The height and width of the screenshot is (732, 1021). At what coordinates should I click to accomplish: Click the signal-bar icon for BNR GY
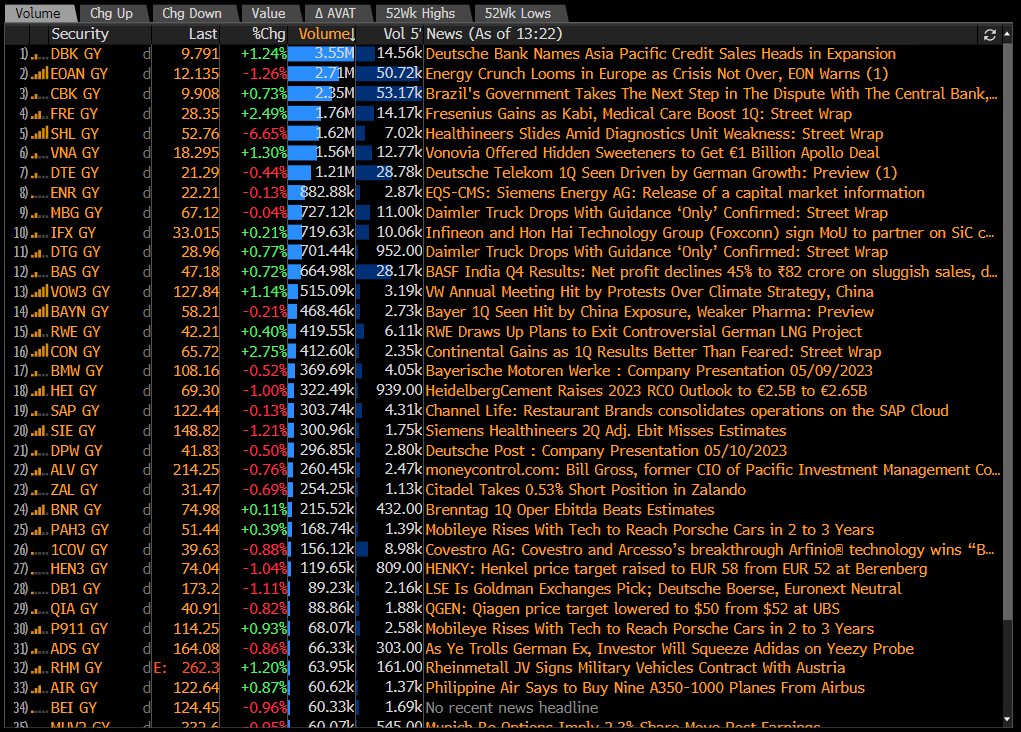40,510
